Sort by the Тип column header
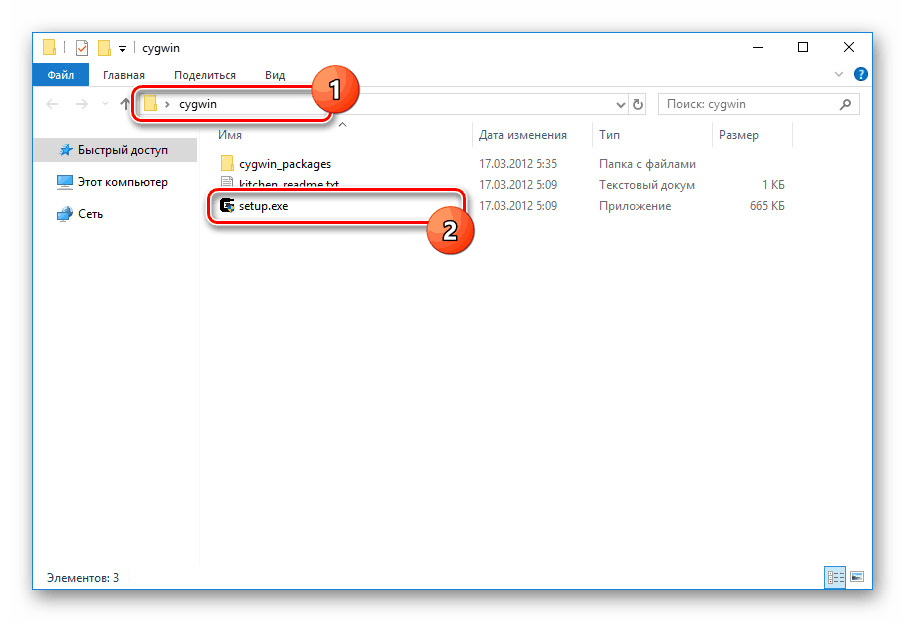 click(x=609, y=135)
